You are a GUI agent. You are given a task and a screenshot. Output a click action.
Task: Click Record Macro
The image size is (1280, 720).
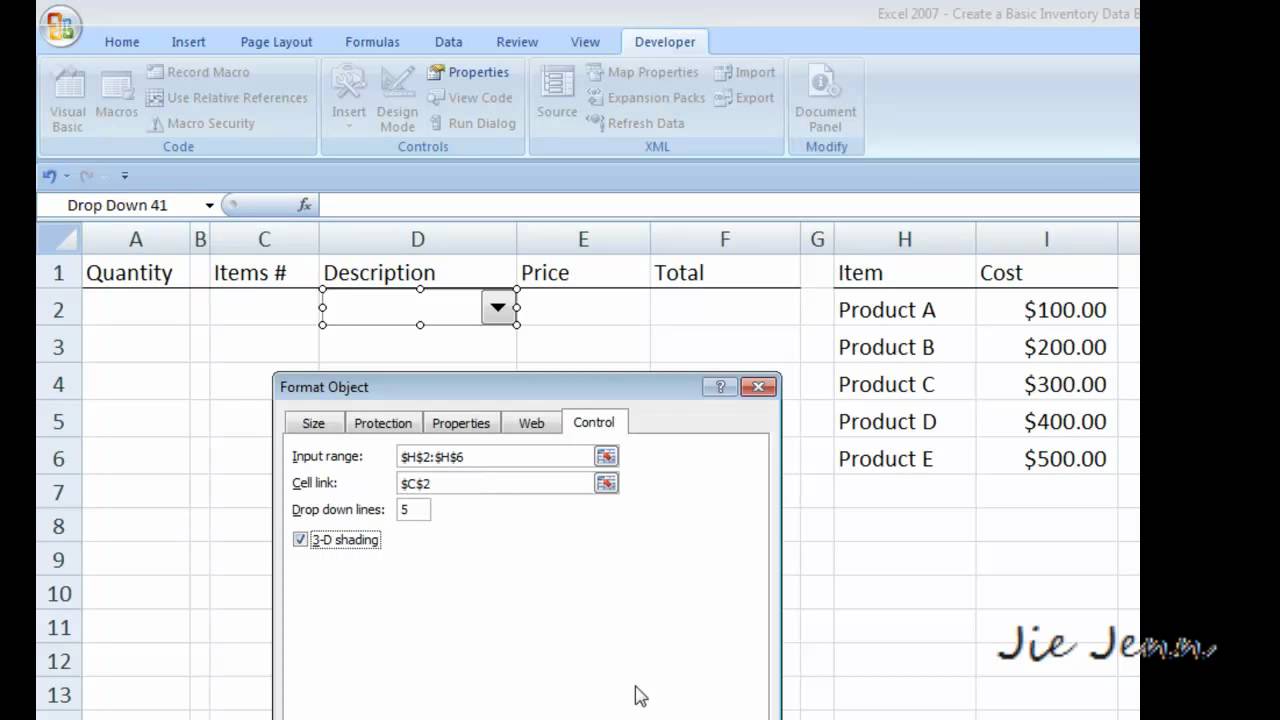click(198, 72)
